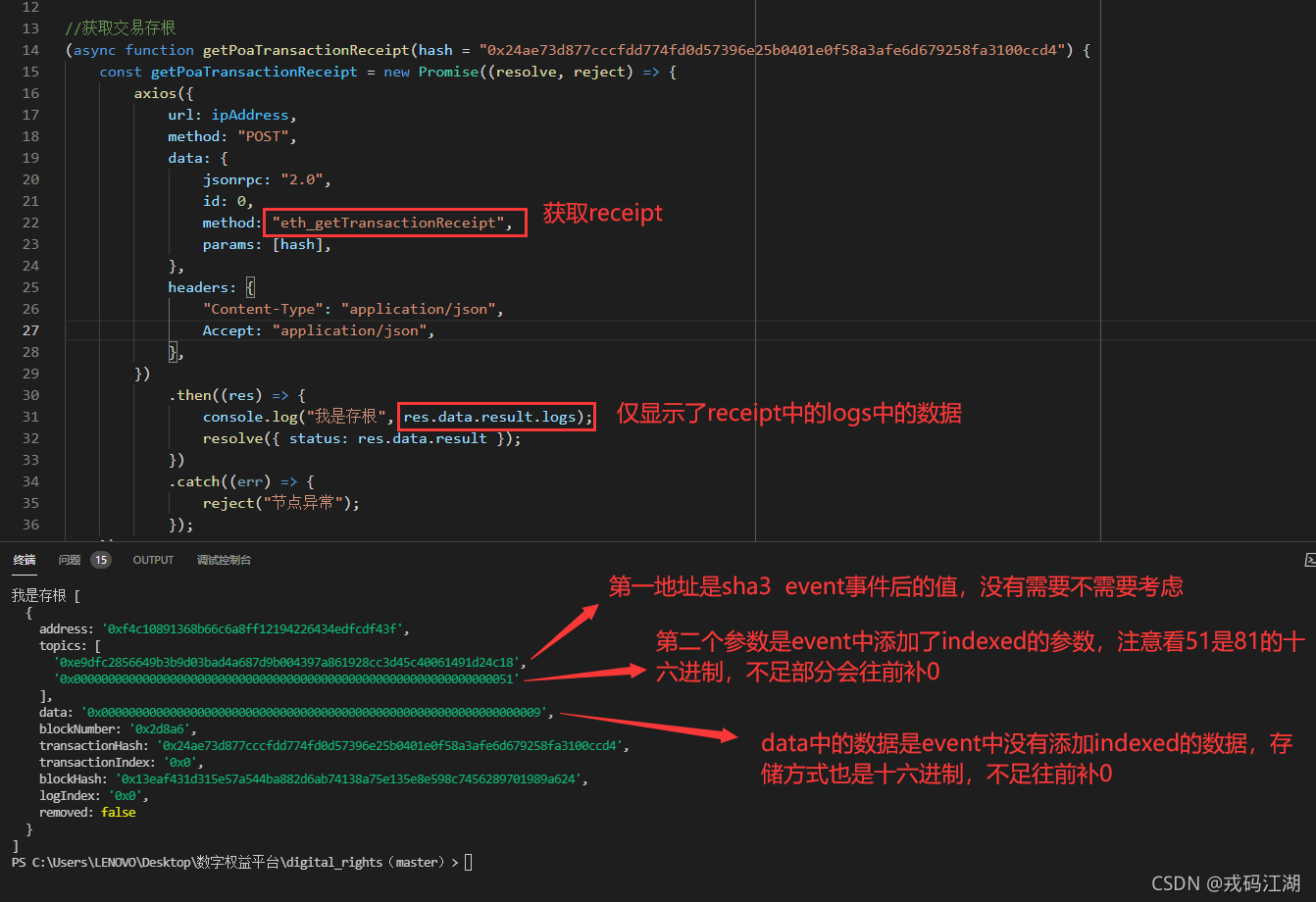Click '我是存根 [' terminal output line
The height and width of the screenshot is (902, 1316).
45,595
